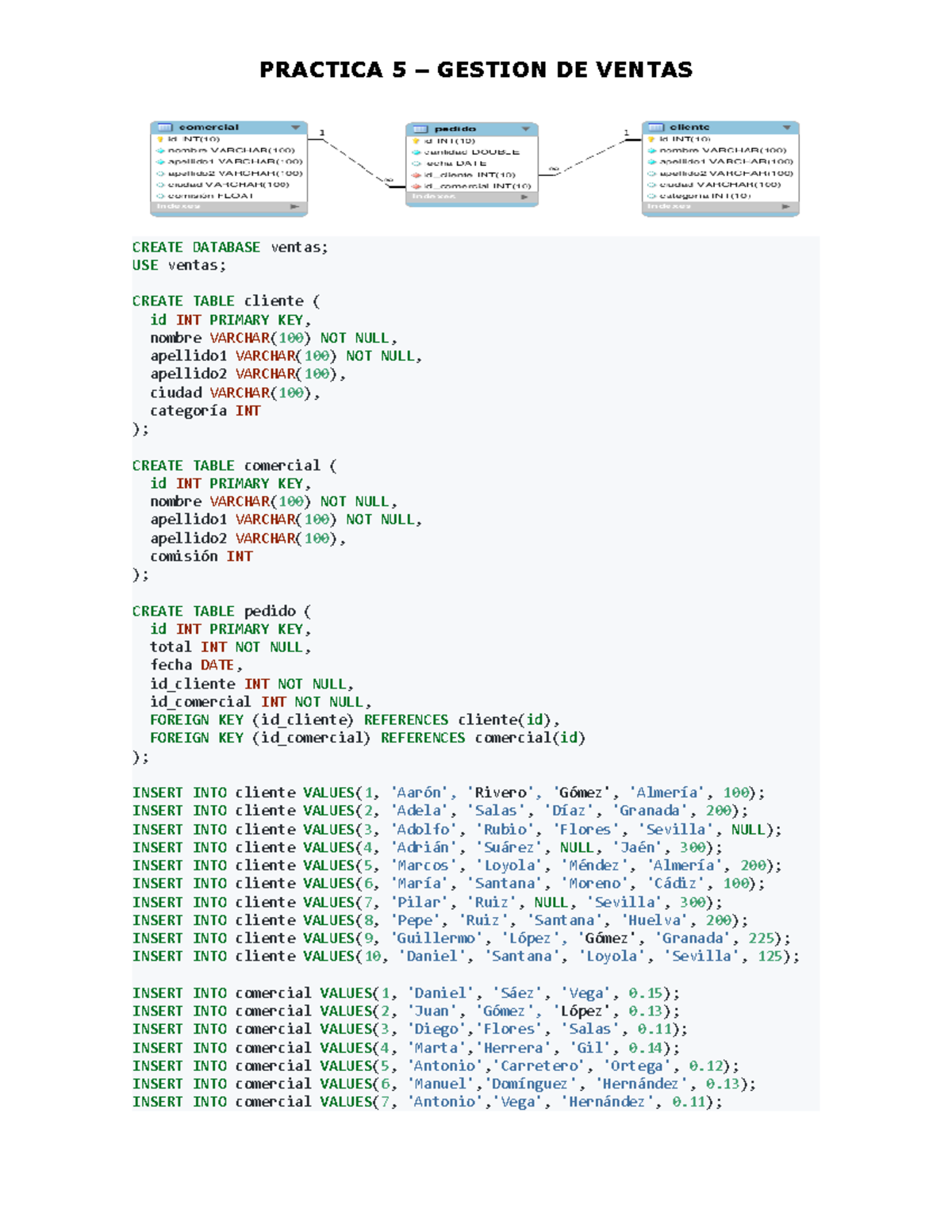The image size is (952, 1232).
Task: Expand Indexes section of comercial table
Action: 294,206
